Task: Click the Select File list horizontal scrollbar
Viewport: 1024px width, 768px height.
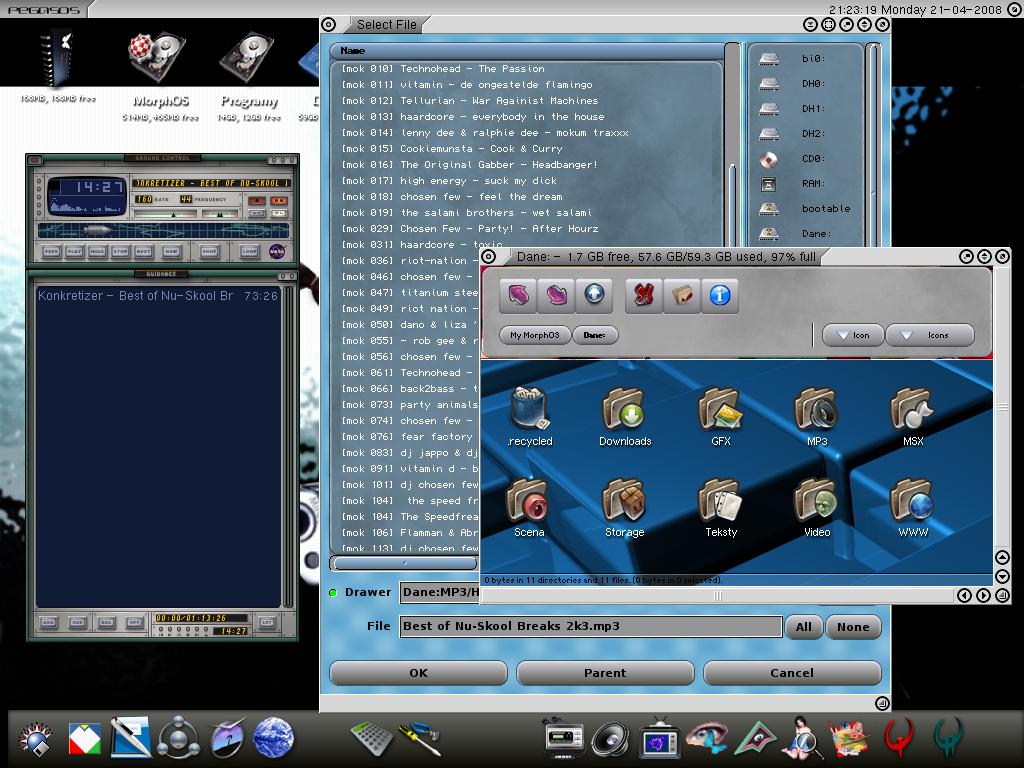Action: pos(405,562)
